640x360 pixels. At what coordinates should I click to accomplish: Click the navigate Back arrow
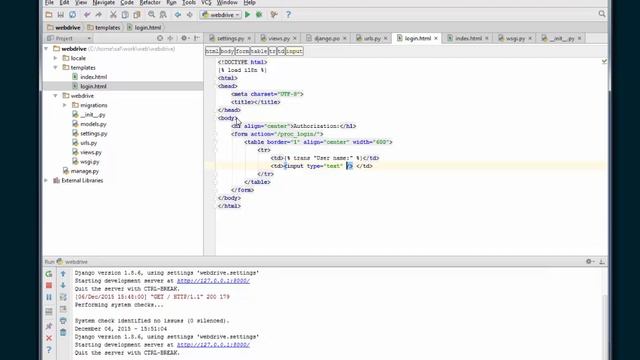(x=178, y=15)
